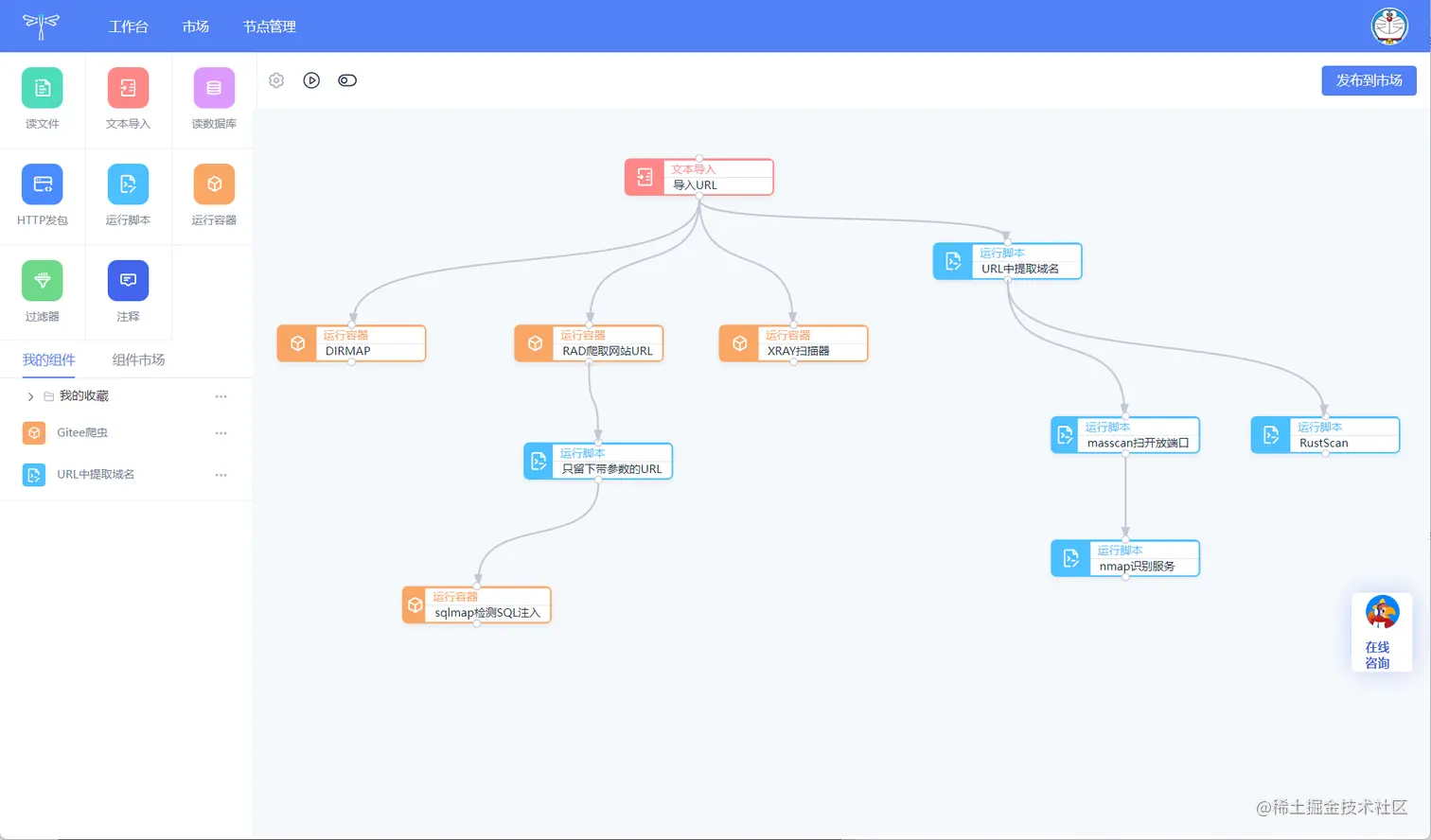Open more options for Gitee爬虫
1431x840 pixels.
(221, 433)
